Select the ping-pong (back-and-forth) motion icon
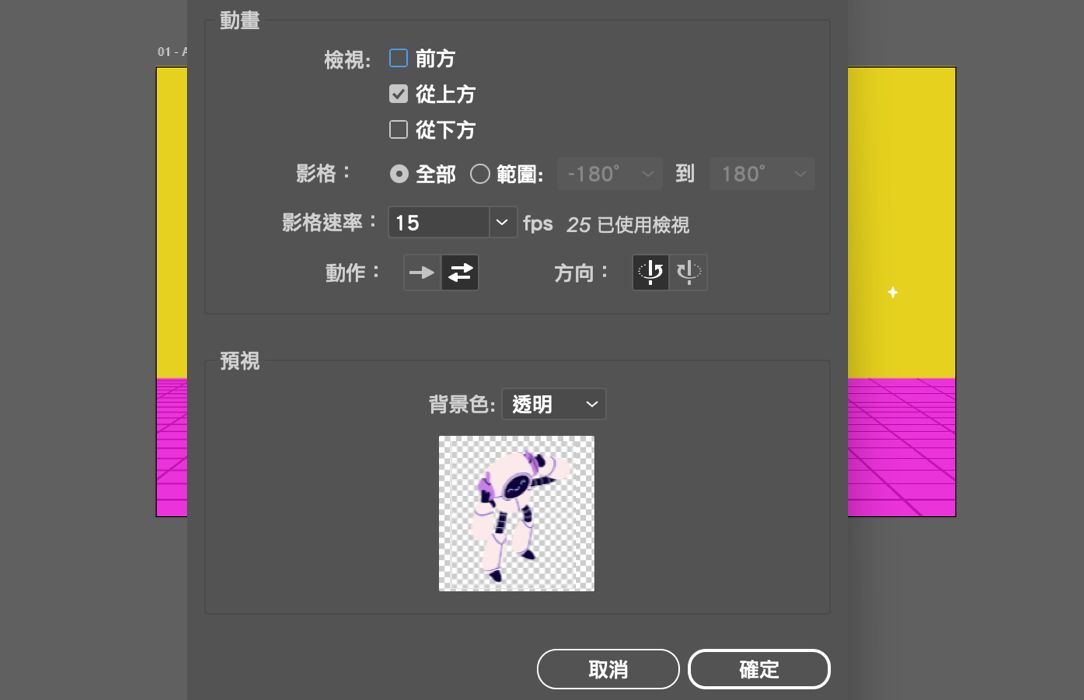The width and height of the screenshot is (1084, 700). (459, 271)
